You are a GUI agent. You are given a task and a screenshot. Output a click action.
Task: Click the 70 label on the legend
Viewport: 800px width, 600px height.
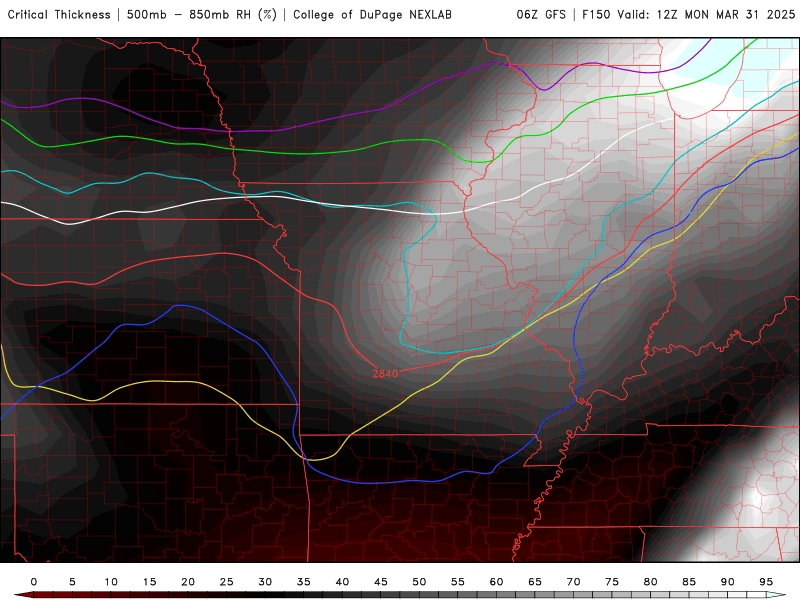(573, 582)
